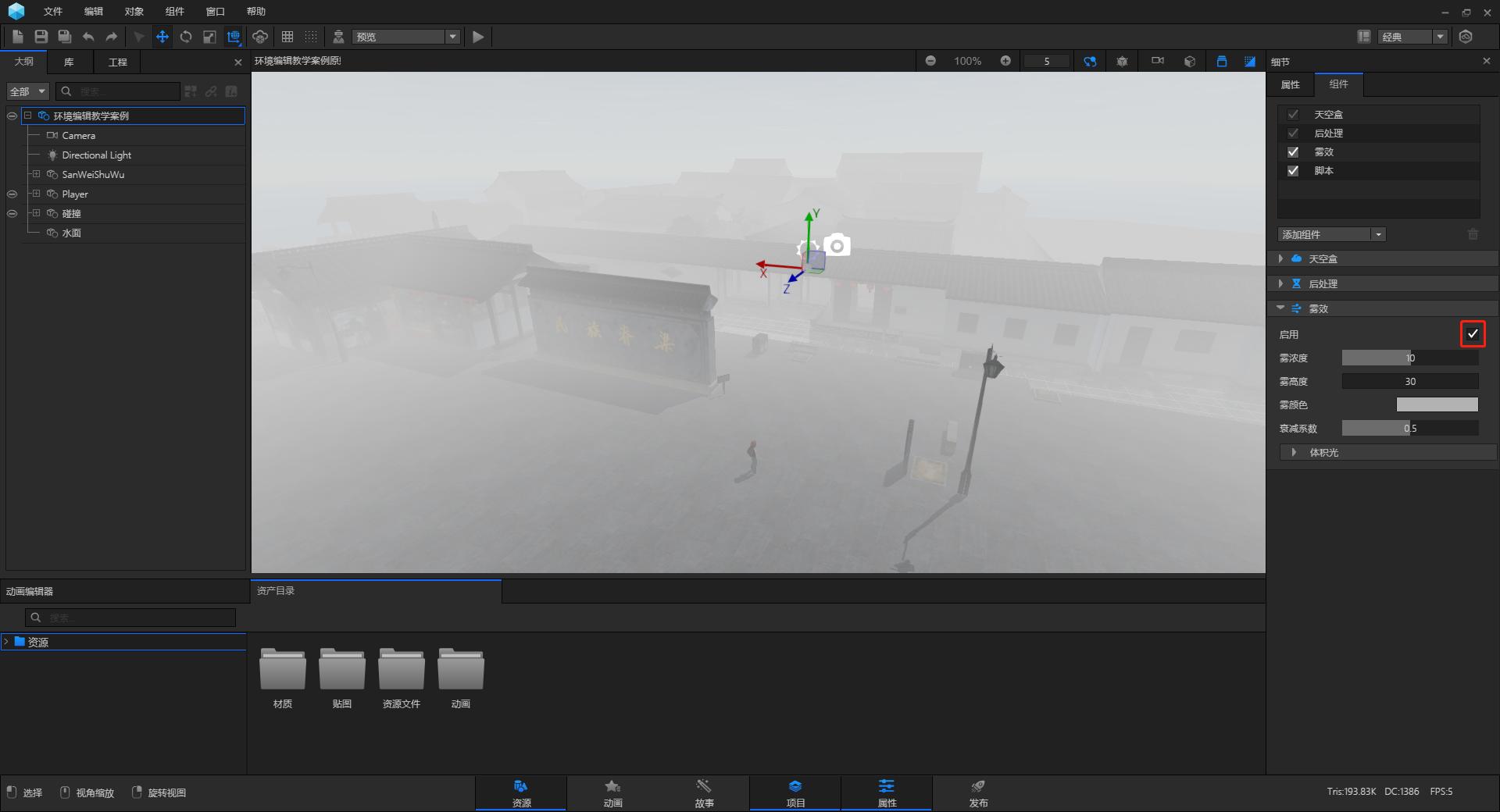The width and height of the screenshot is (1500, 812).
Task: Toggle the 后处理 component checkbox
Action: (1293, 133)
